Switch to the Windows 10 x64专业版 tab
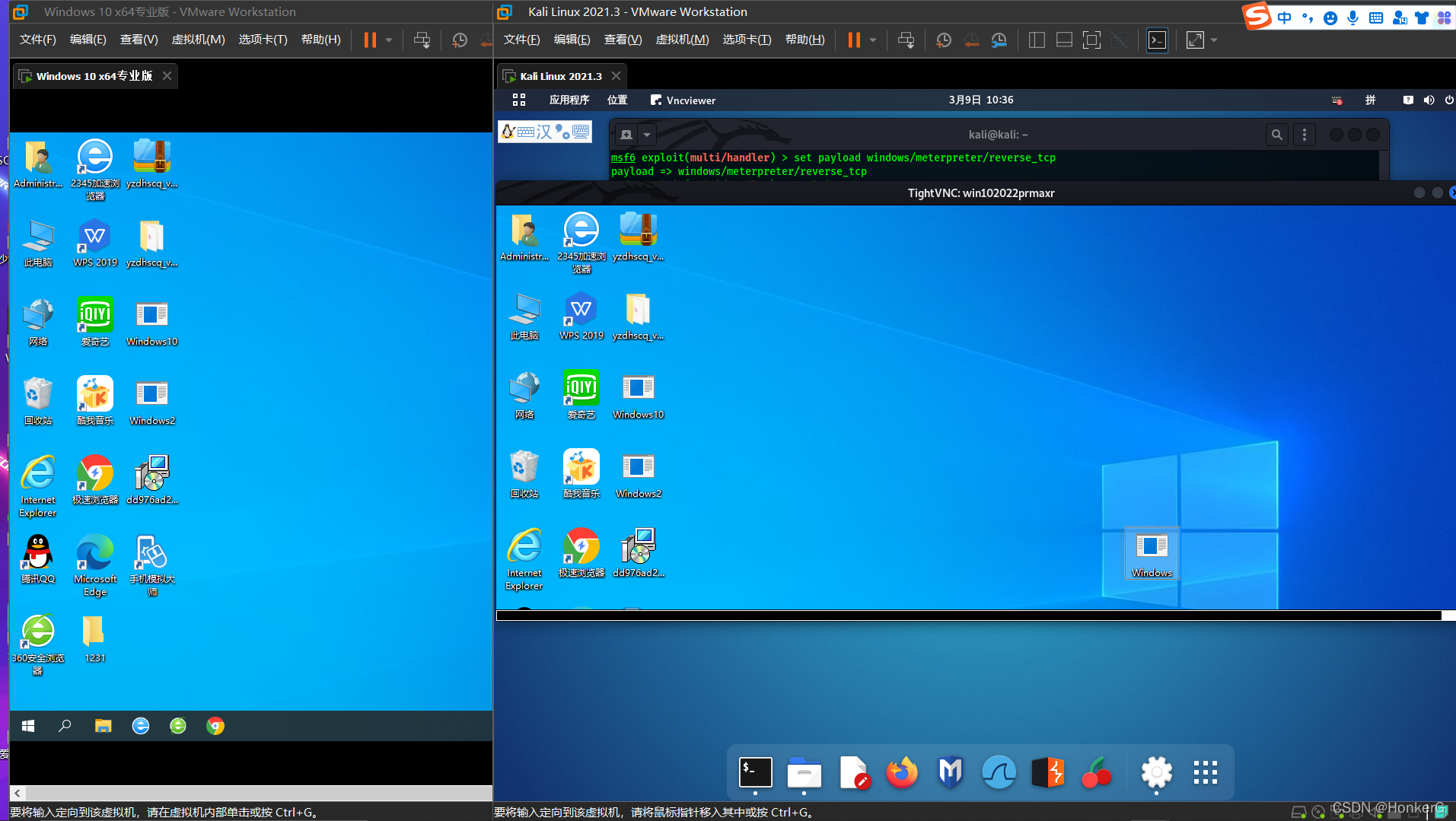 click(94, 76)
